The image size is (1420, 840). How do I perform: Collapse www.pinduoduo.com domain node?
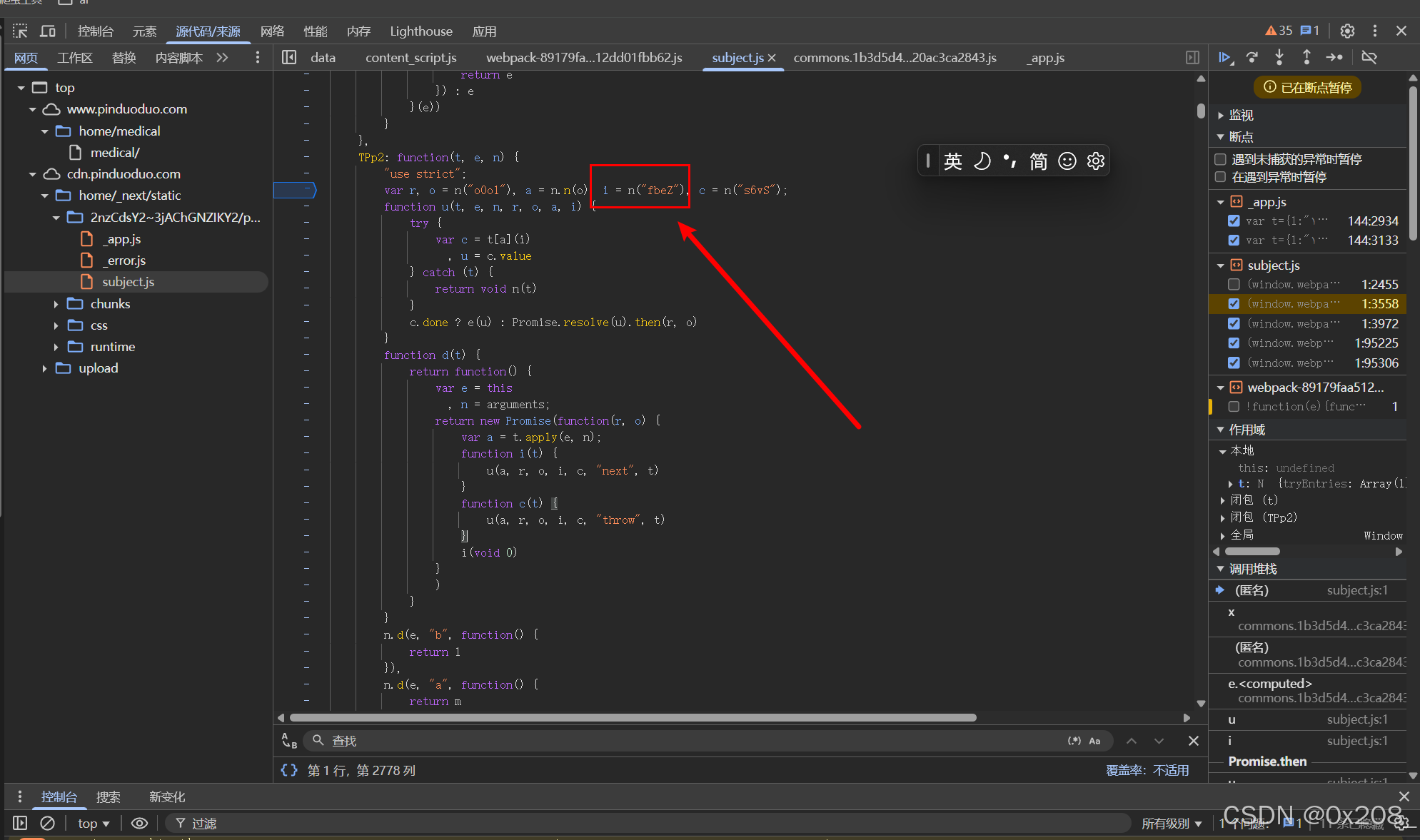point(33,109)
